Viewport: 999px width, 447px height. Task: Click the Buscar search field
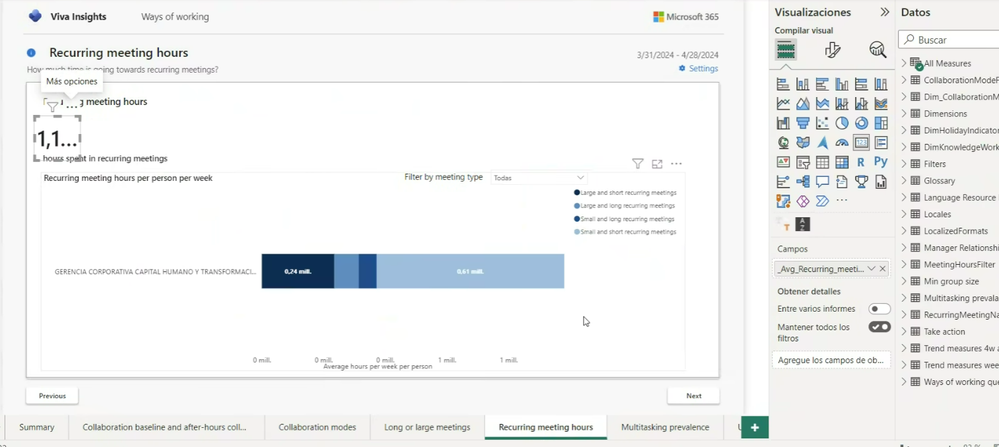950,39
